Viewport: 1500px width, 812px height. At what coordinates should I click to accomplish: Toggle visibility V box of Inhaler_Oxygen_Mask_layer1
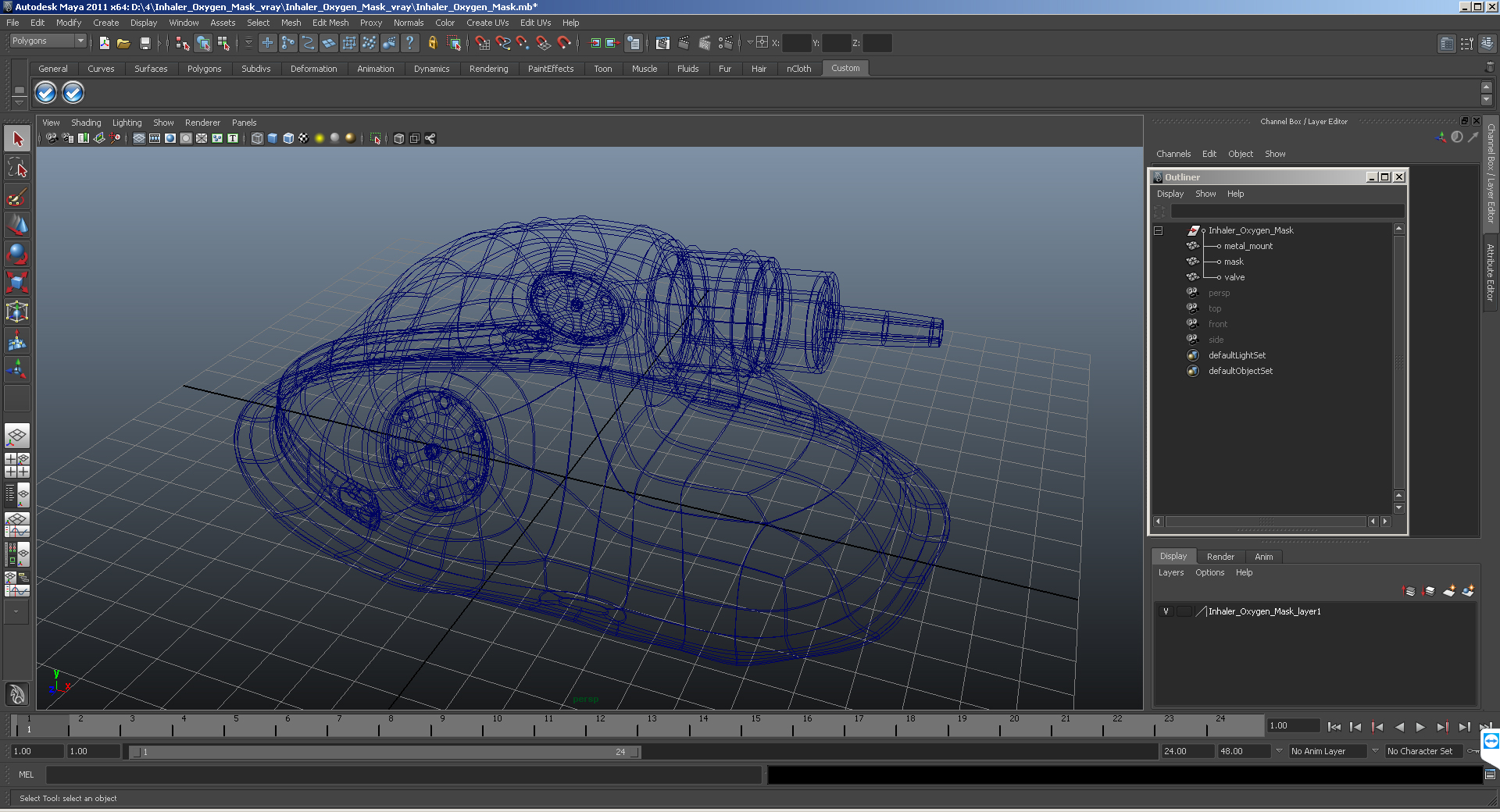click(1166, 611)
